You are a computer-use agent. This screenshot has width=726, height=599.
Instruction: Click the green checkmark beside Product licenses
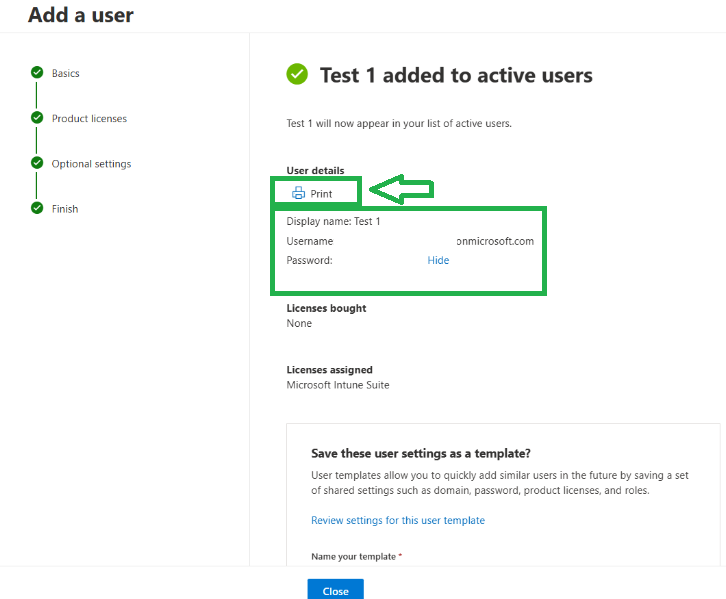(37, 118)
